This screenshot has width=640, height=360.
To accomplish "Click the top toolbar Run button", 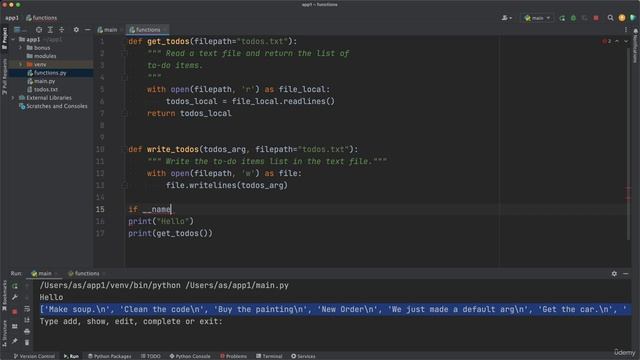I will (562, 18).
